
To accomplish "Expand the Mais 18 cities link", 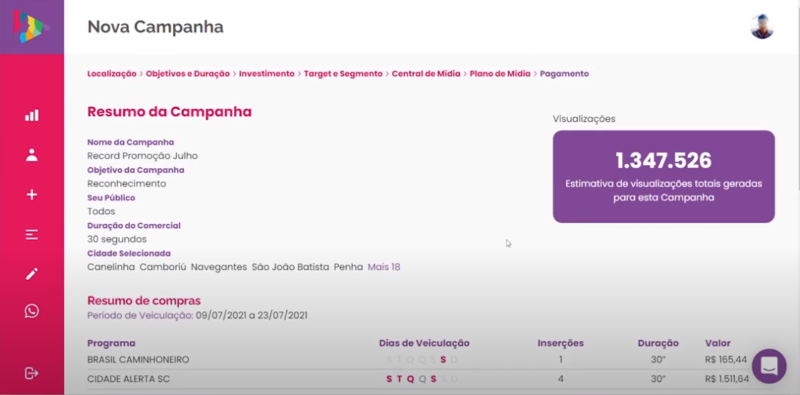I will pyautogui.click(x=384, y=267).
